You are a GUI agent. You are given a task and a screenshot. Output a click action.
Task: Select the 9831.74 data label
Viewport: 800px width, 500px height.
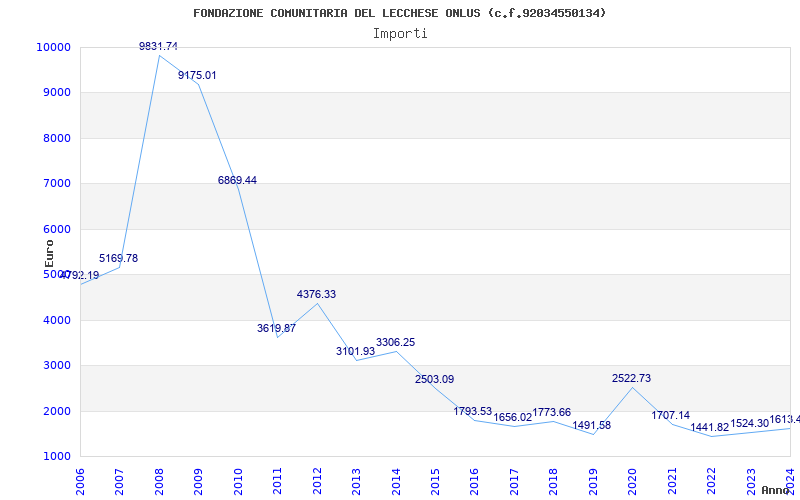tap(158, 46)
